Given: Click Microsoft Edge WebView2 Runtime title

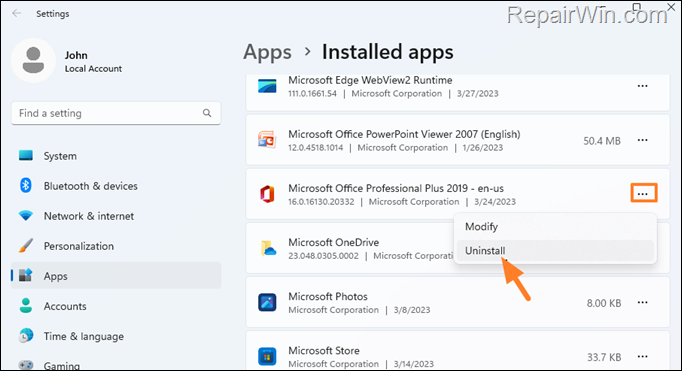Looking at the screenshot, I should [x=370, y=80].
